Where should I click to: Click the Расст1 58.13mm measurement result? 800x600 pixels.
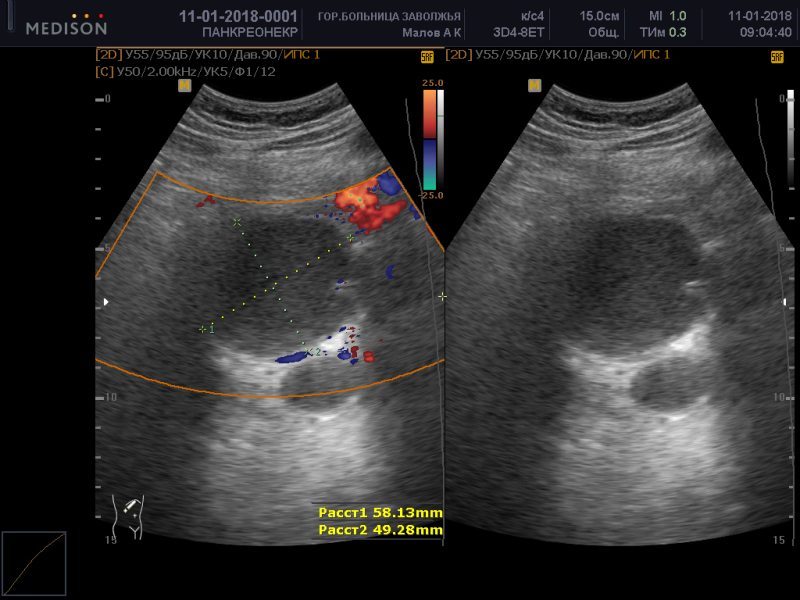click(380, 512)
